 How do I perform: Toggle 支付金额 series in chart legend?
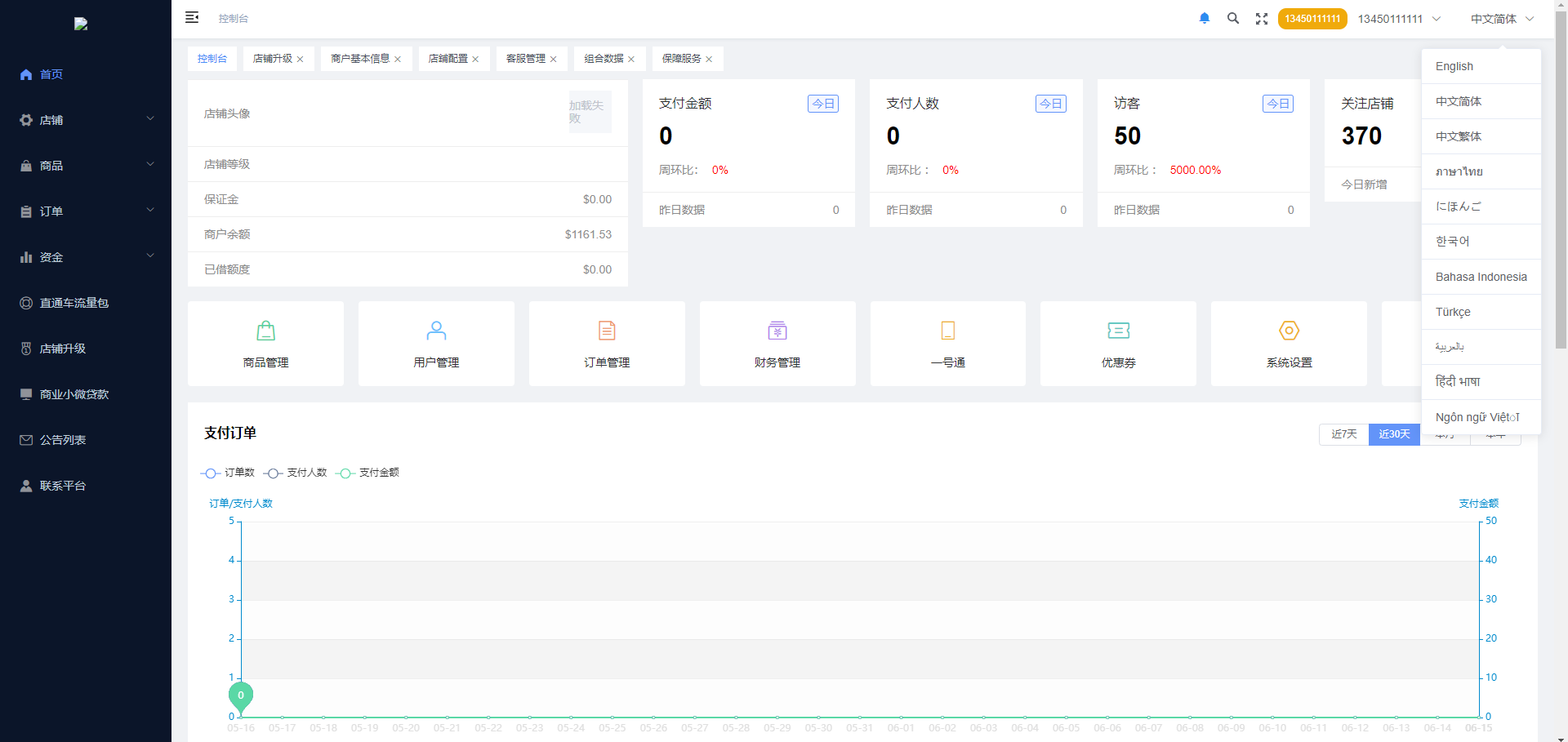click(x=367, y=473)
